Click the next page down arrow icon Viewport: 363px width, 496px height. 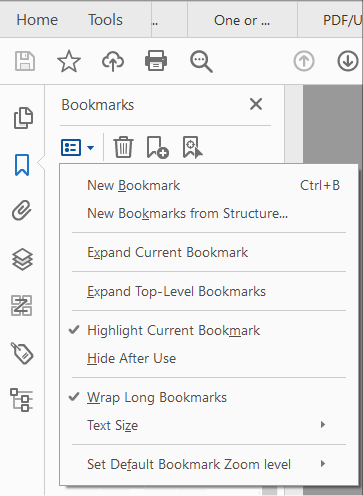[x=348, y=61]
